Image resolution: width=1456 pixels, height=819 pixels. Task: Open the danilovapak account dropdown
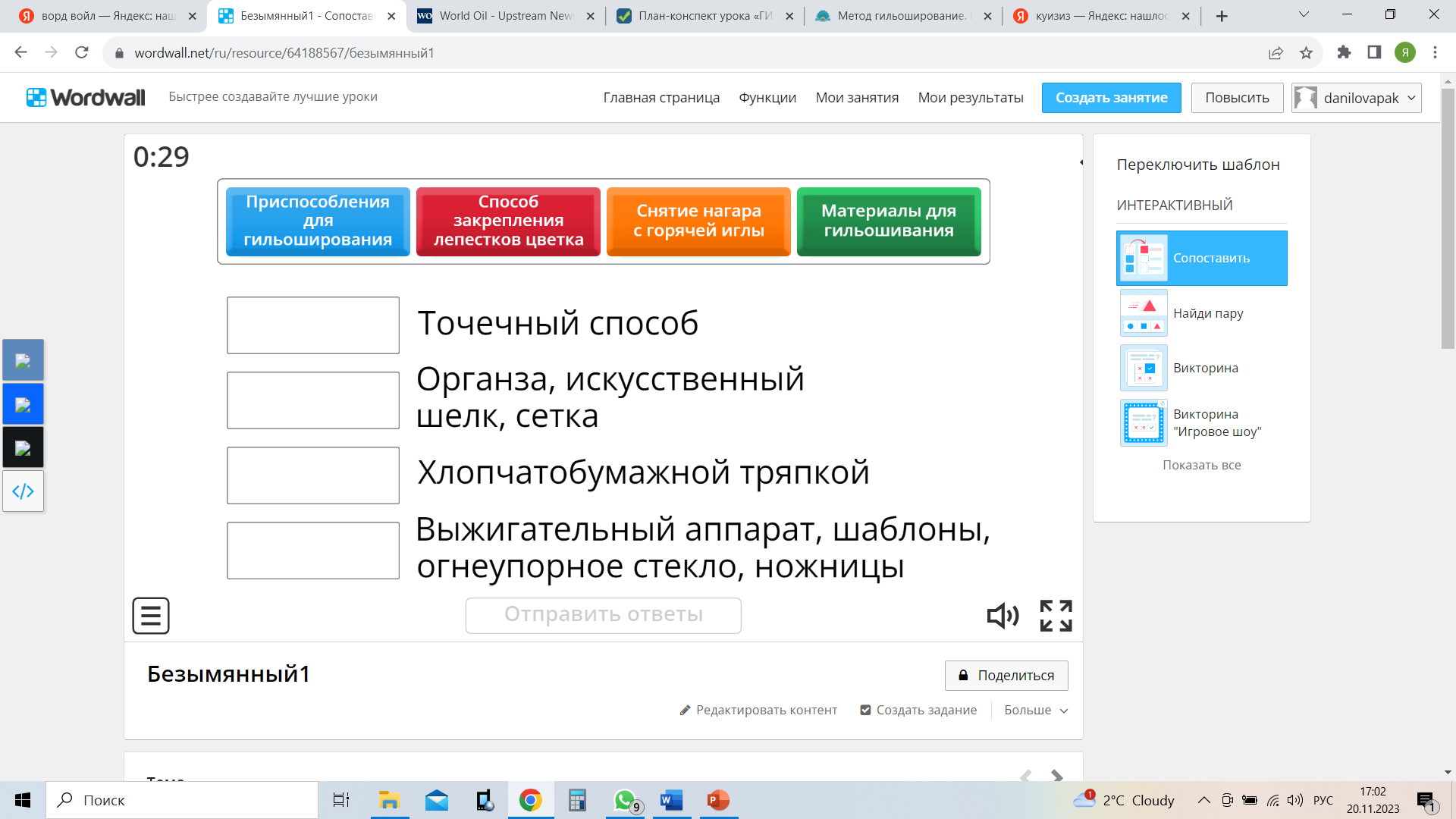[x=1356, y=98]
